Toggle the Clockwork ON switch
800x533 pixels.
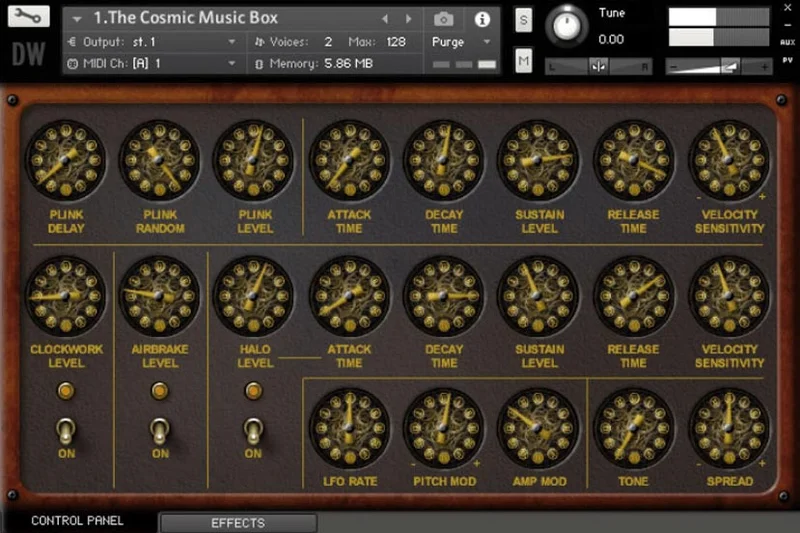[x=65, y=431]
